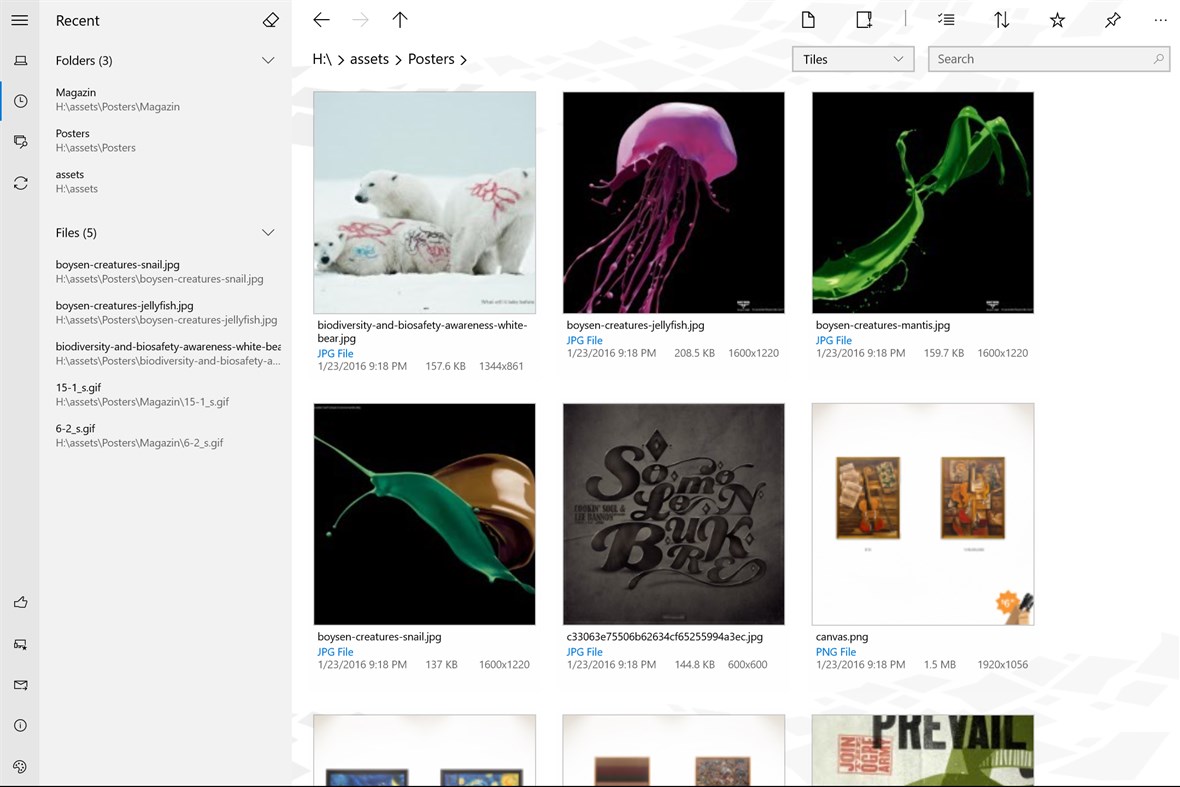This screenshot has width=1180, height=787.
Task: Open the theme palette icon
Action: click(x=20, y=766)
